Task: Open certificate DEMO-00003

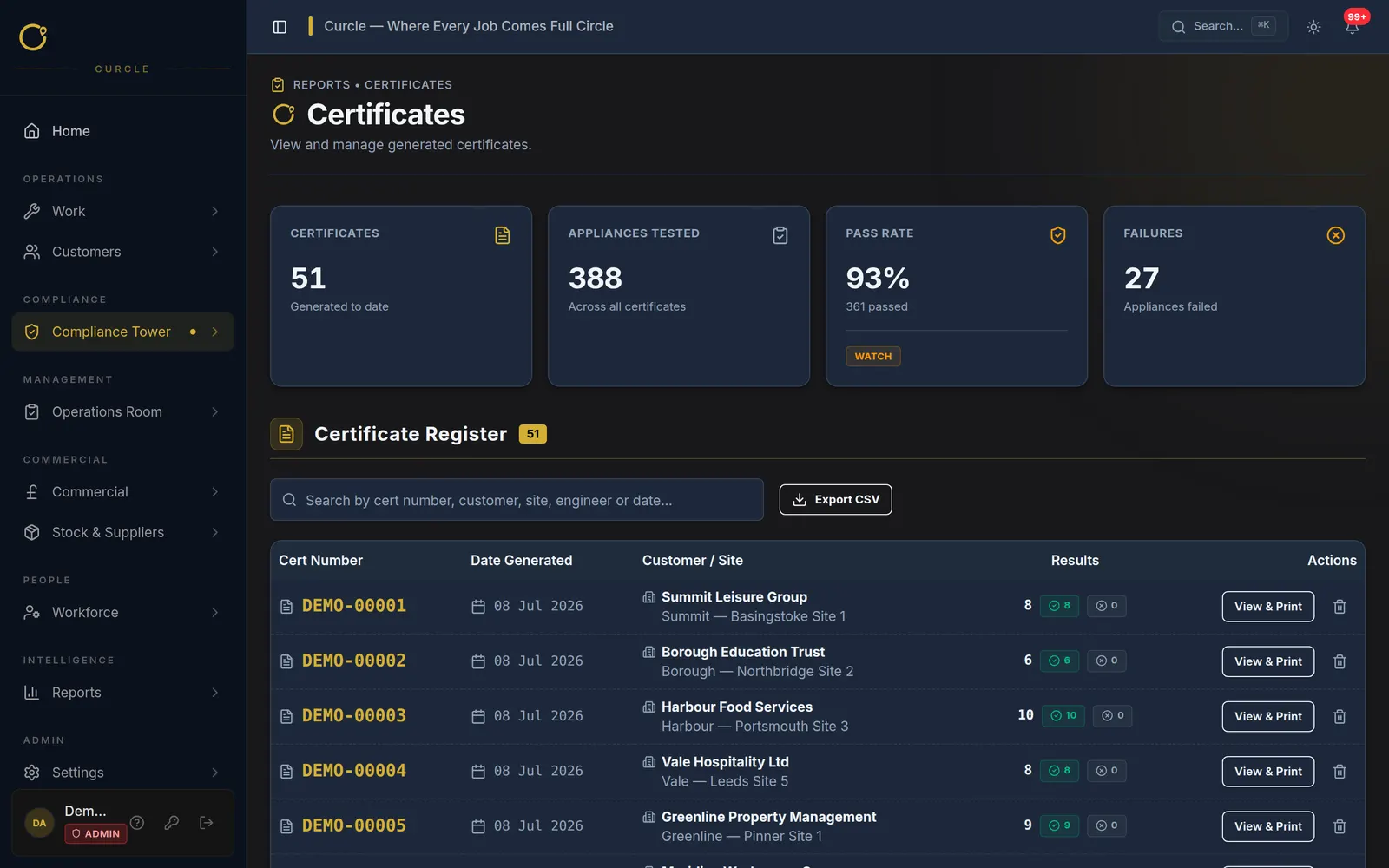Action: click(x=354, y=716)
